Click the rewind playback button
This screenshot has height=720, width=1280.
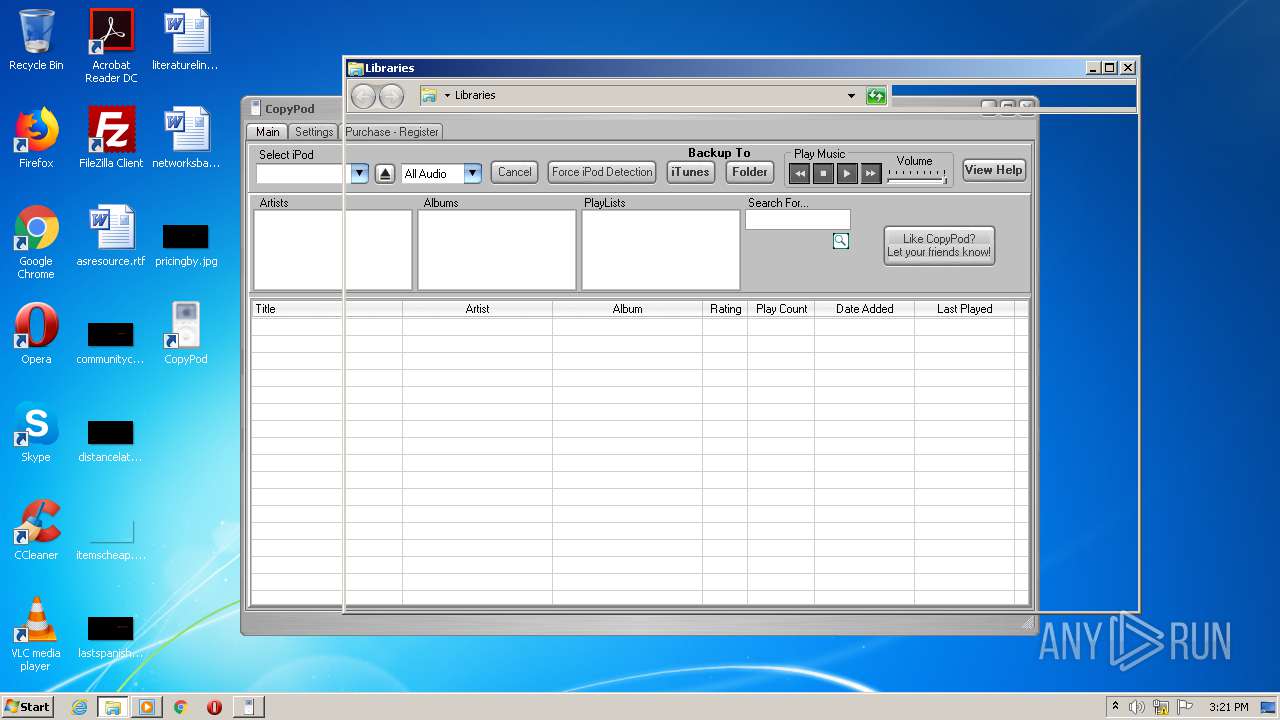click(x=799, y=174)
